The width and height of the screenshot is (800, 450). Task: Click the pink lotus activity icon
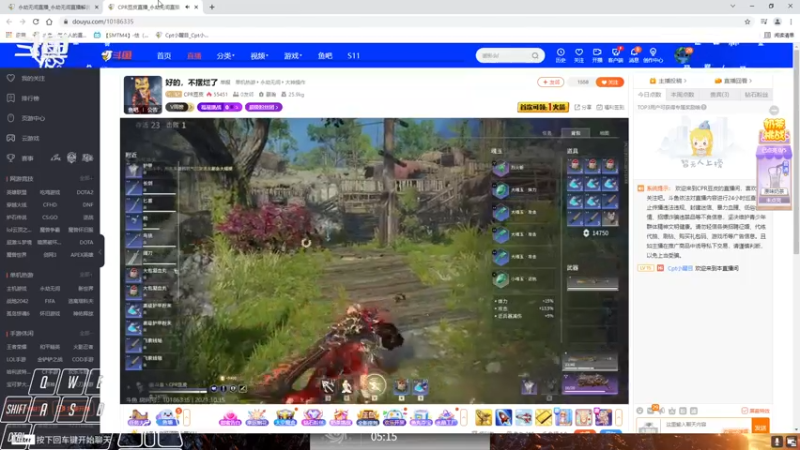[230, 417]
